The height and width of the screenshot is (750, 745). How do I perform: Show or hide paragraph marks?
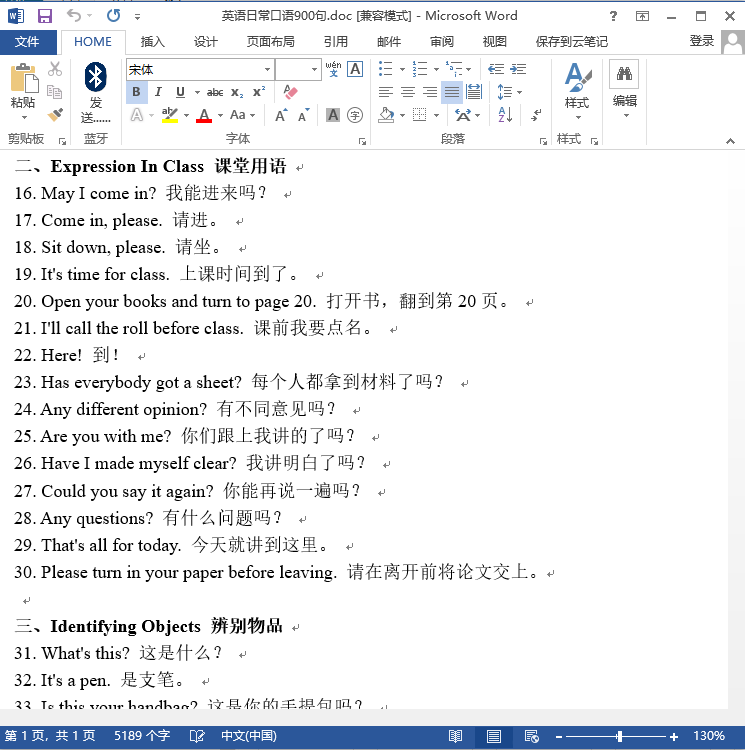tap(536, 115)
